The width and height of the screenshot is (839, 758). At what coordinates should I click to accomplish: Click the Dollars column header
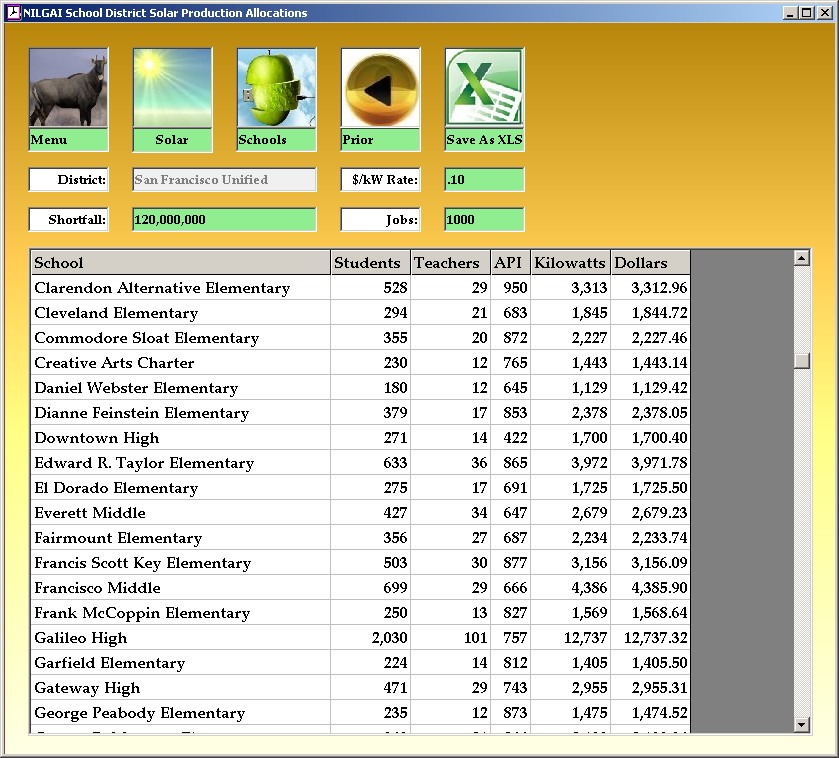pos(650,263)
